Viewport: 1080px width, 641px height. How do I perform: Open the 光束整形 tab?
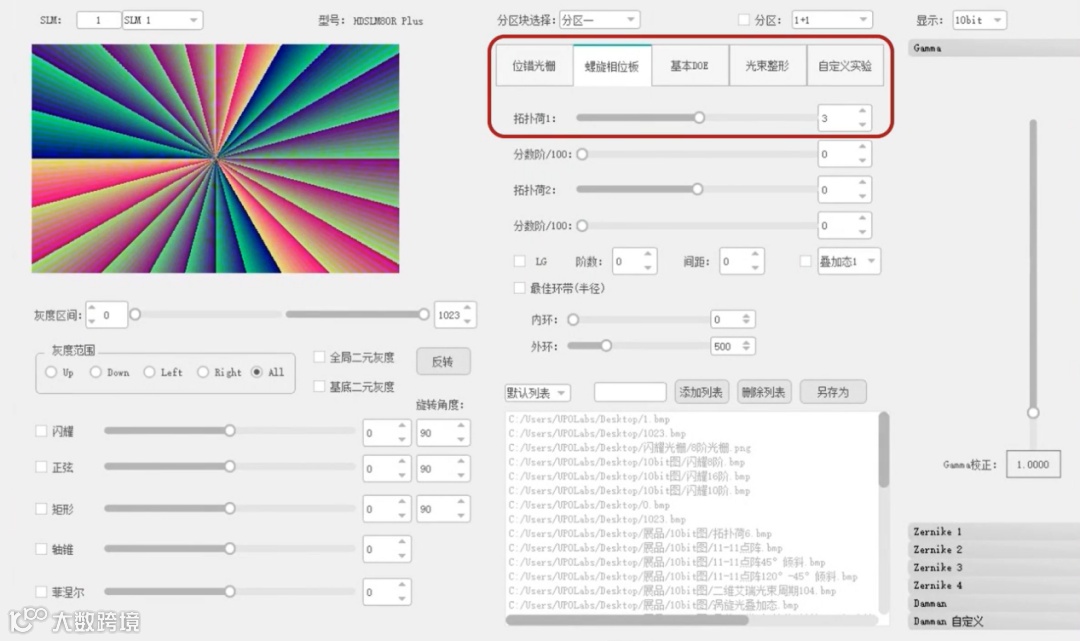[x=767, y=66]
